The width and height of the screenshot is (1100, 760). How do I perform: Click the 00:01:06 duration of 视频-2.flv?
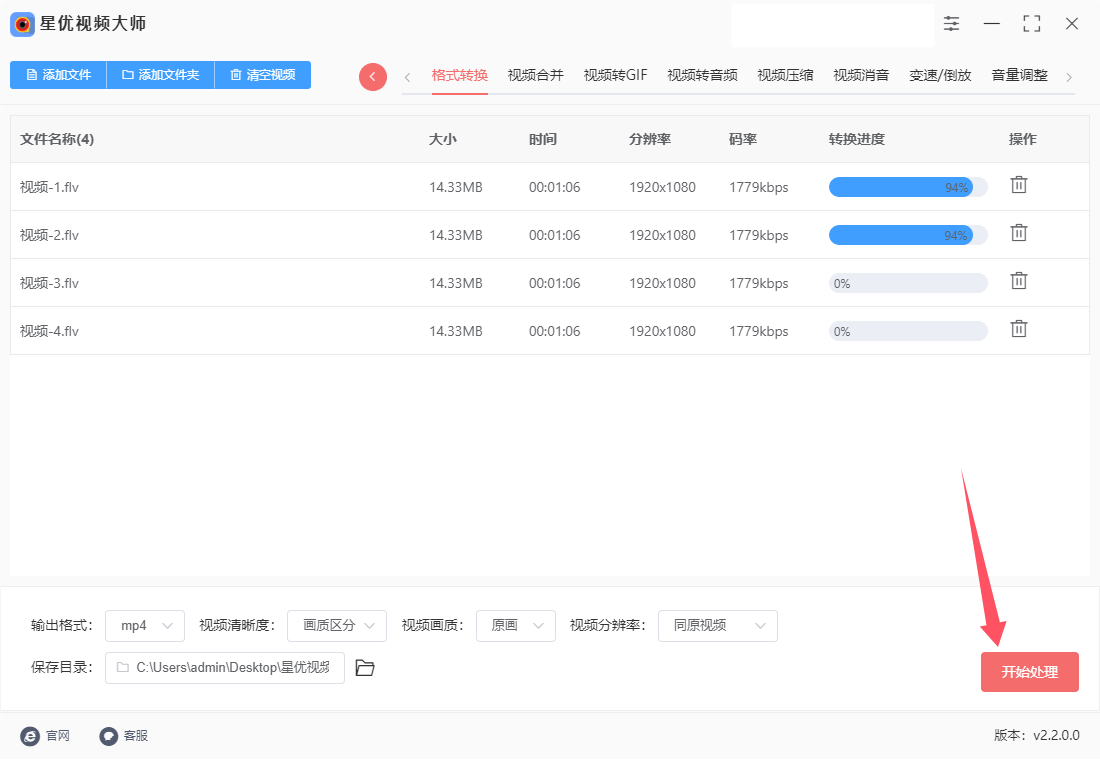pyautogui.click(x=554, y=235)
